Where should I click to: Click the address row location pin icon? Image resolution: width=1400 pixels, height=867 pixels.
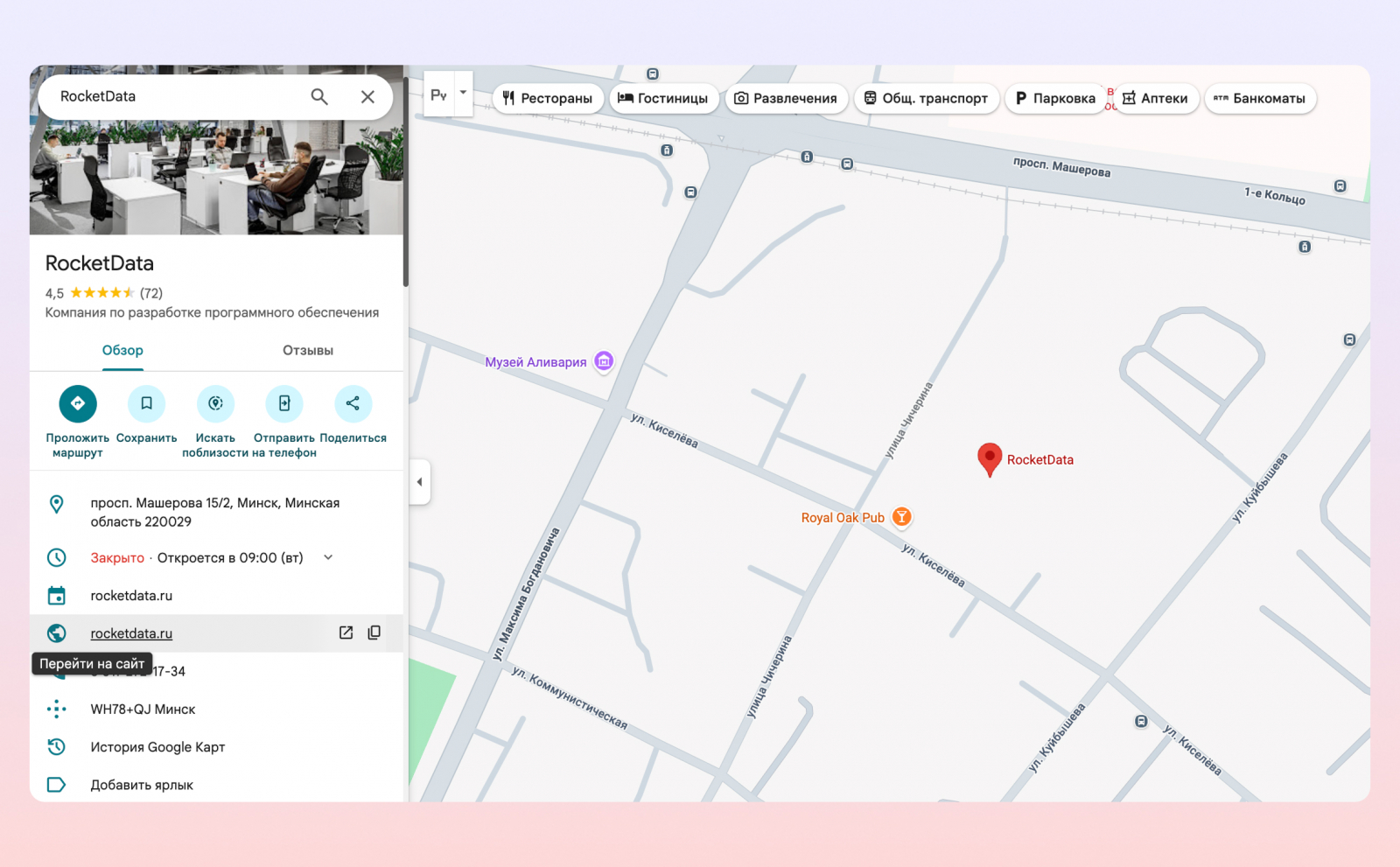point(57,504)
